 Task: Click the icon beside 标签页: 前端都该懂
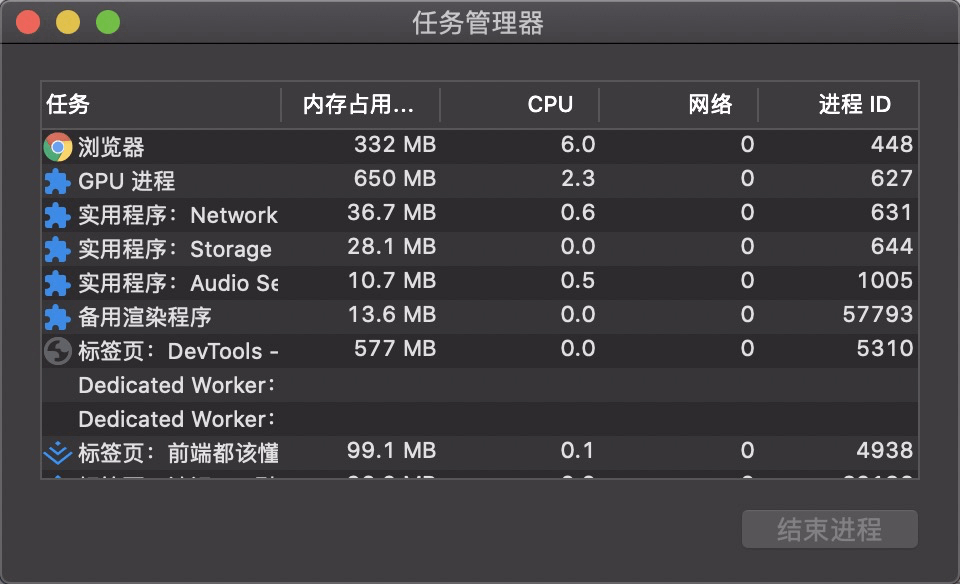point(58,453)
